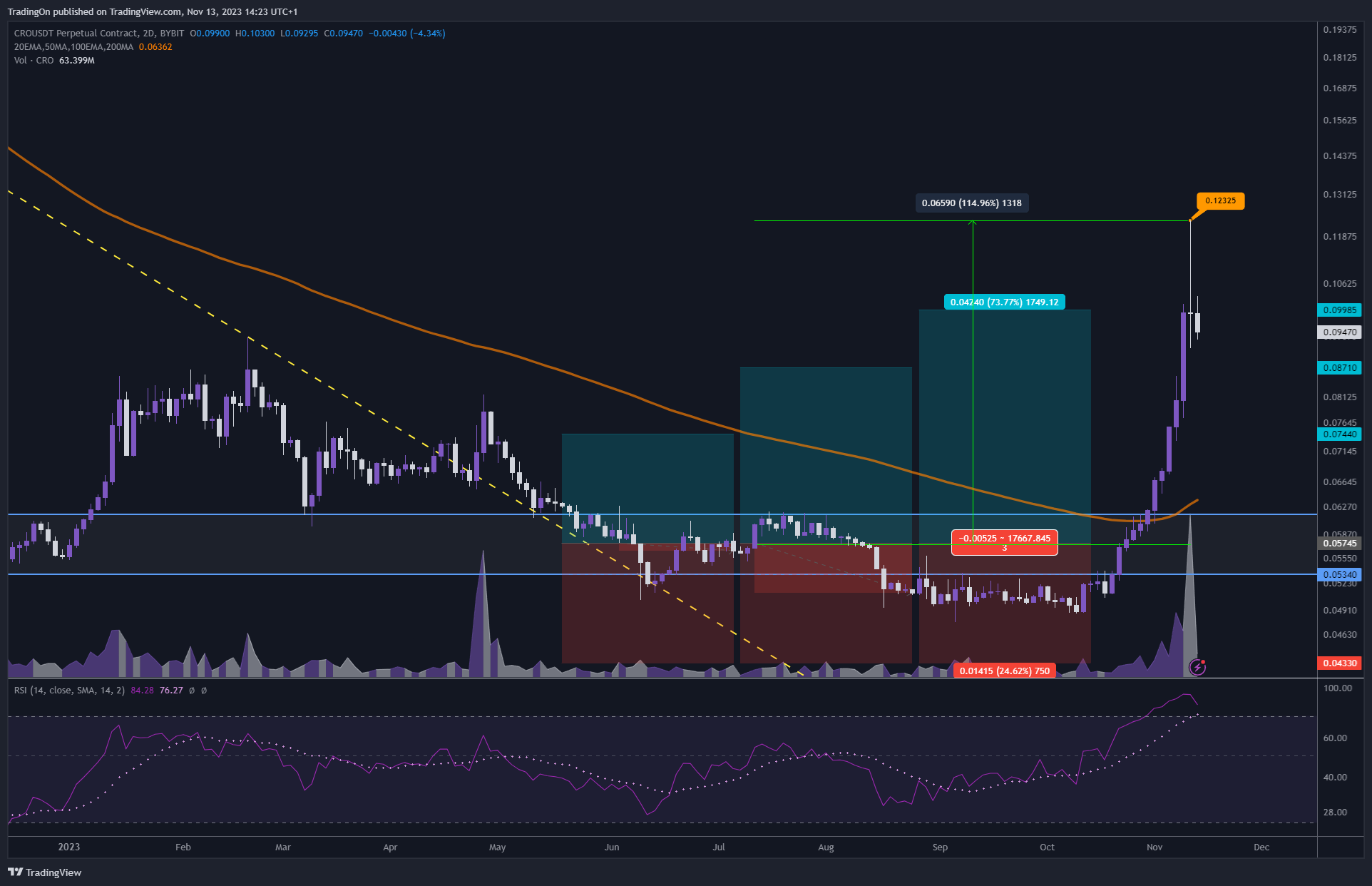Screen dimensions: 1372x886
Task: Click the close price C0.09470 value
Action: tap(343, 33)
